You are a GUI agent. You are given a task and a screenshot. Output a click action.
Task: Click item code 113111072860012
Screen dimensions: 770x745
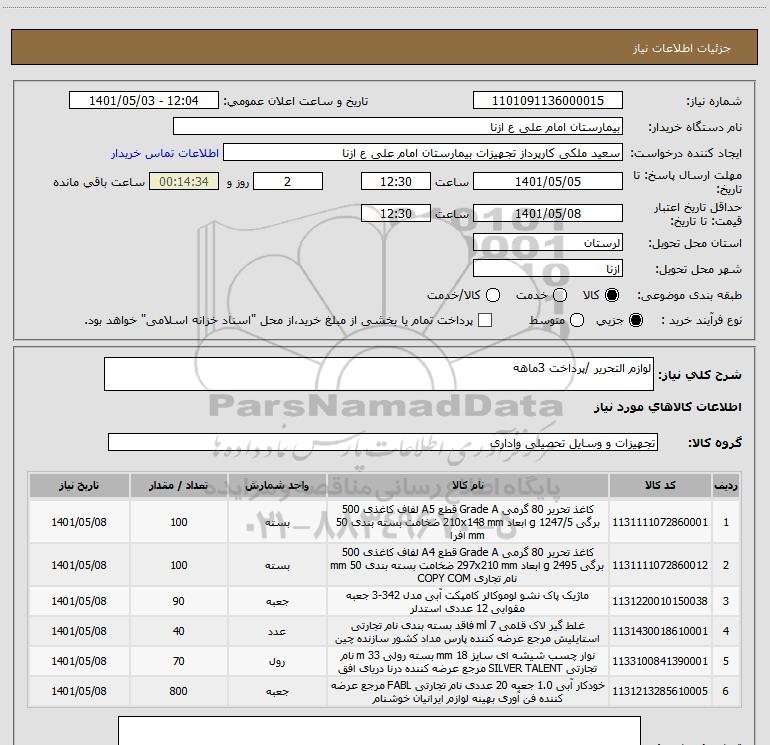(x=660, y=565)
